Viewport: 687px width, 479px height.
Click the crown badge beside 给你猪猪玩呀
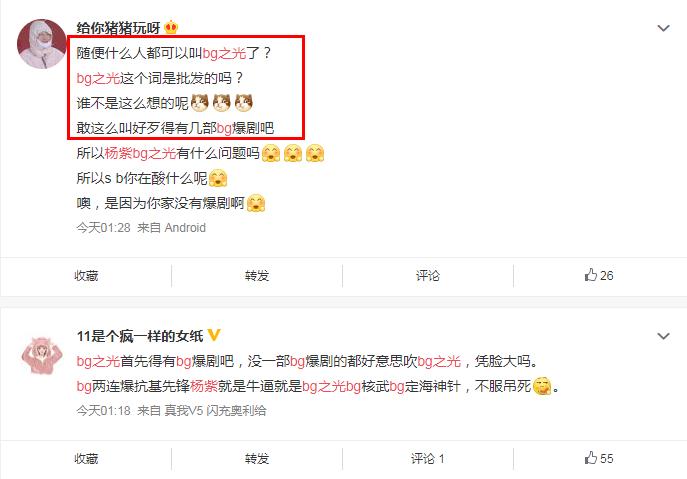point(171,28)
